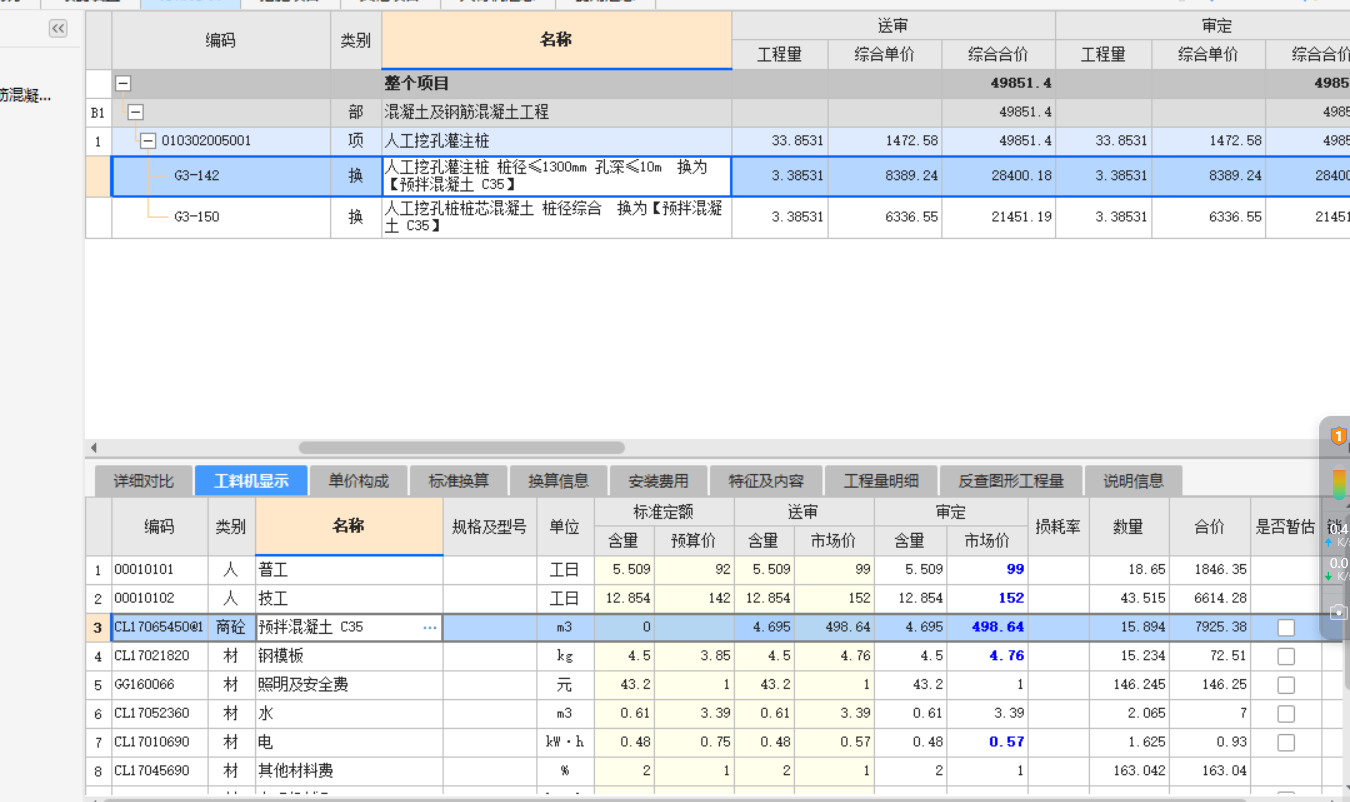Screen dimensions: 1350x802
Task: Click the 类别 header in the upper table
Action: click(356, 40)
